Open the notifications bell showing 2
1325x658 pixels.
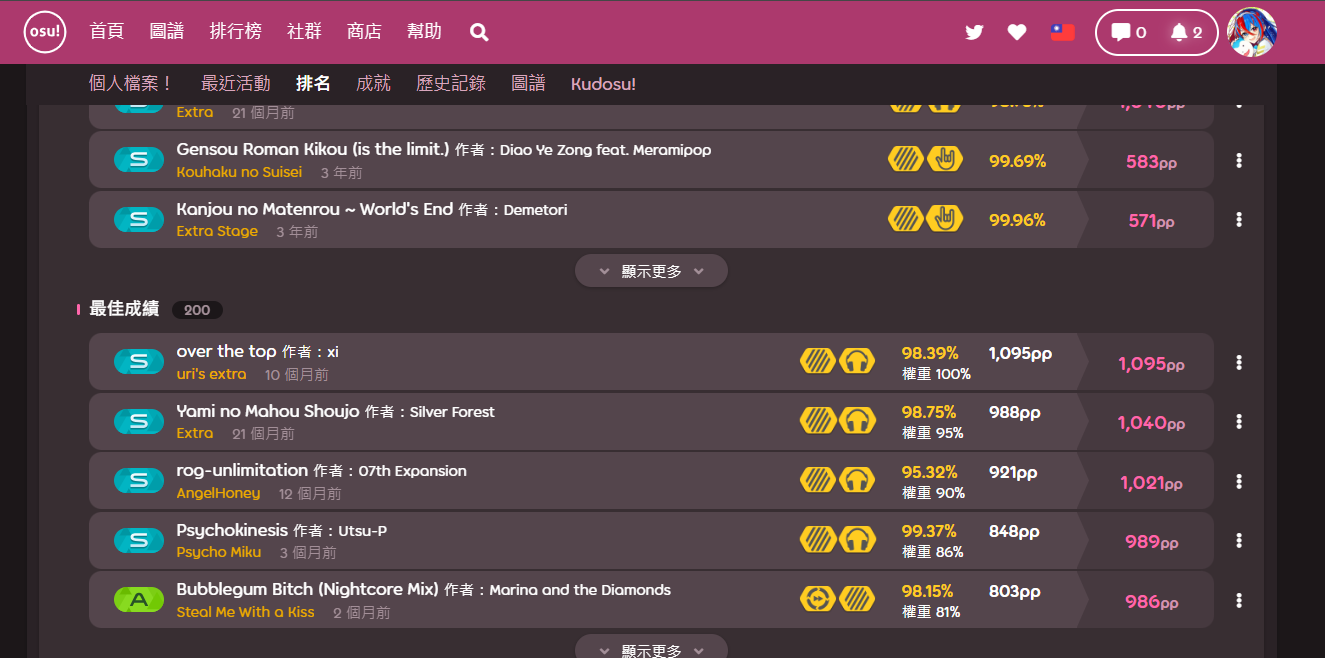click(x=1186, y=32)
